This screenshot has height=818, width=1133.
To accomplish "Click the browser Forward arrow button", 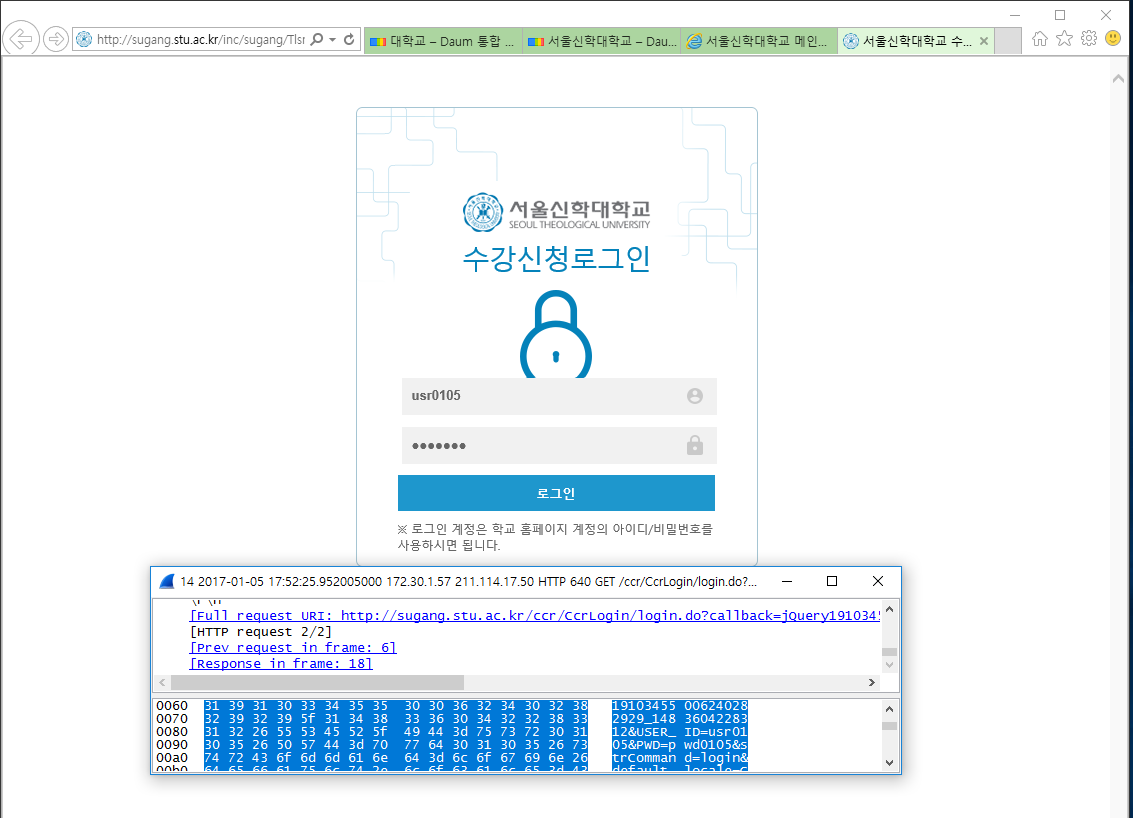I will pyautogui.click(x=56, y=39).
